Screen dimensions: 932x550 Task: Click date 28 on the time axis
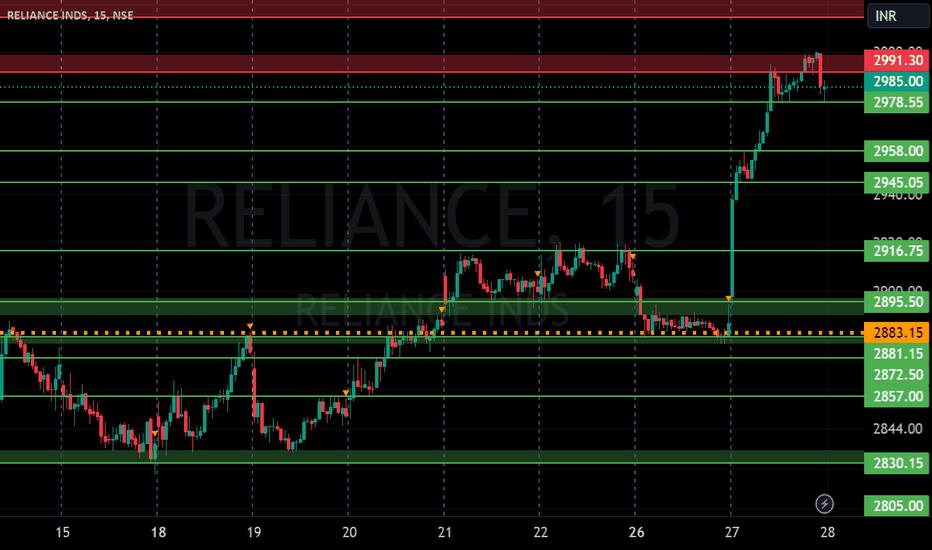coord(827,532)
